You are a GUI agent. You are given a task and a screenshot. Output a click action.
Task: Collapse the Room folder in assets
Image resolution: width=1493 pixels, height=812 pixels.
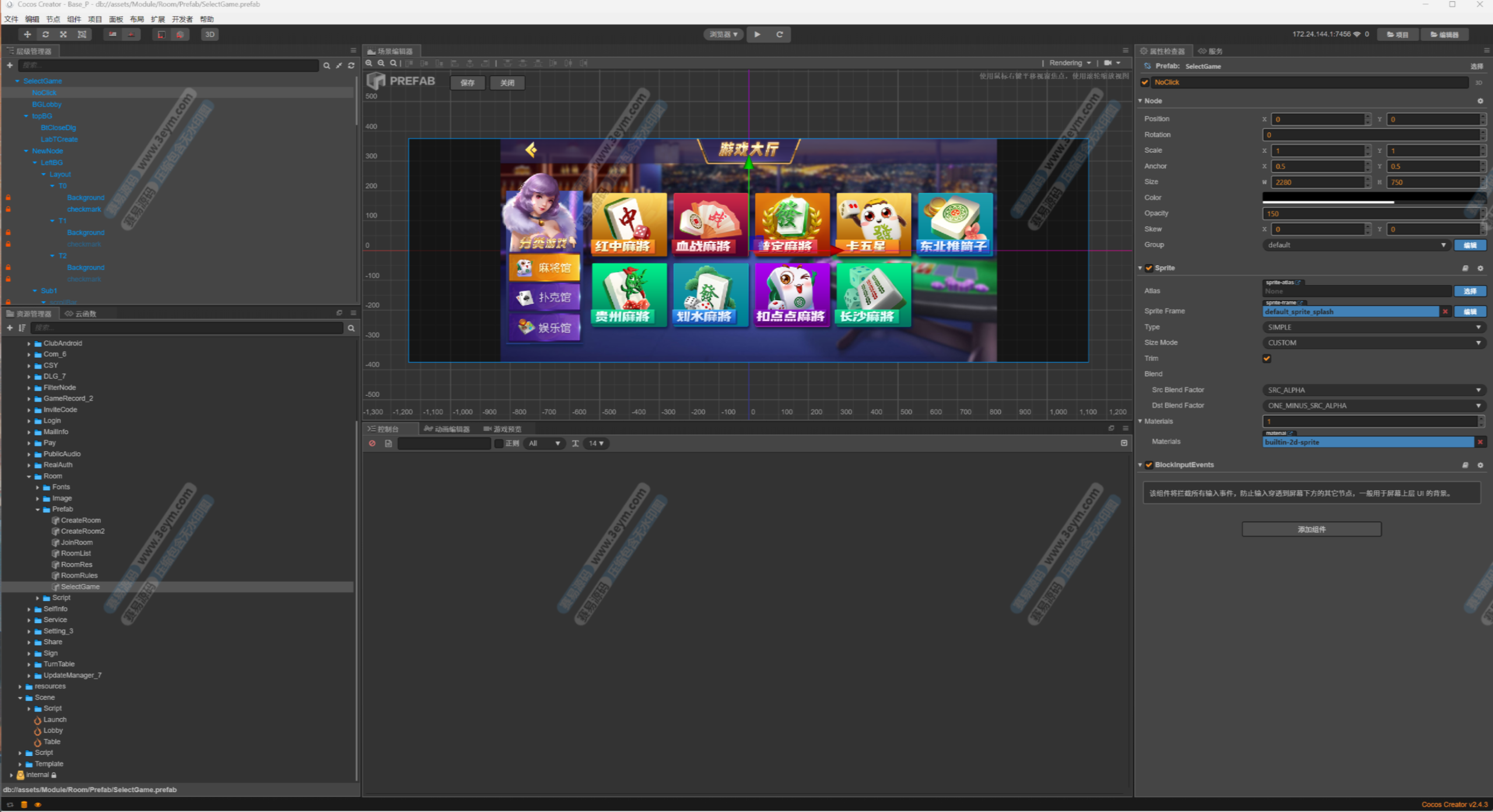coord(29,476)
